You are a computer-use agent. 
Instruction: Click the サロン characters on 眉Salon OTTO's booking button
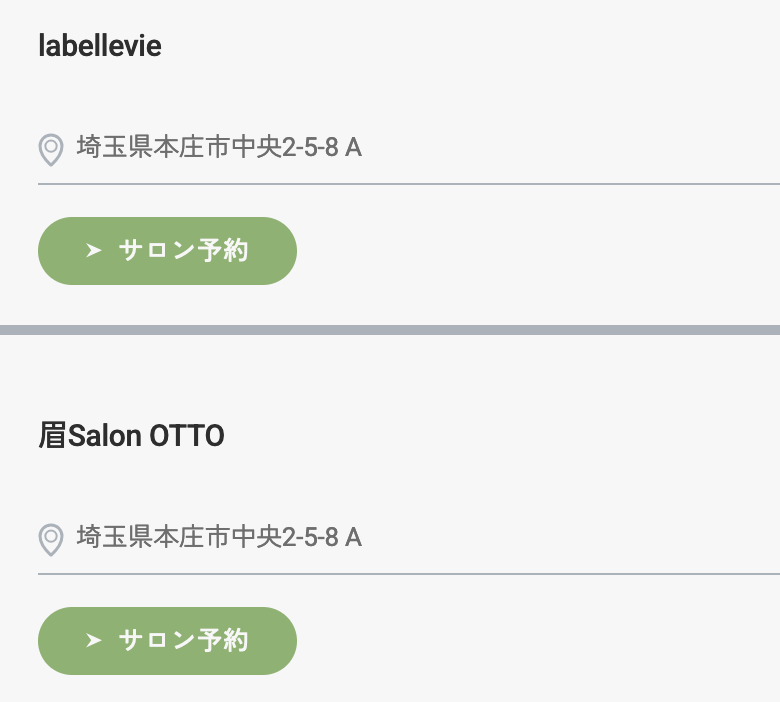pos(157,640)
